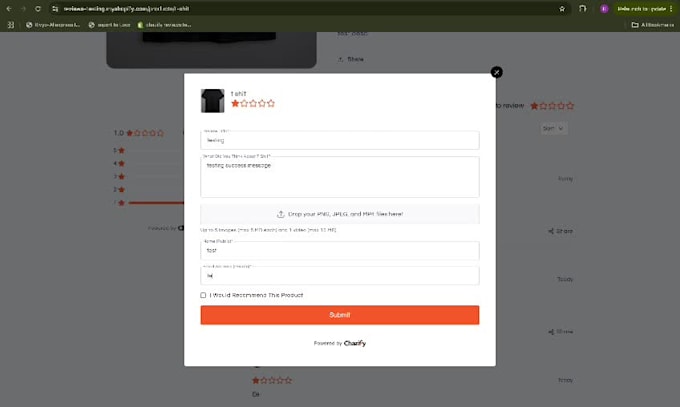The height and width of the screenshot is (407, 680).
Task: Open the All Bookmarks folder
Action: coord(653,25)
